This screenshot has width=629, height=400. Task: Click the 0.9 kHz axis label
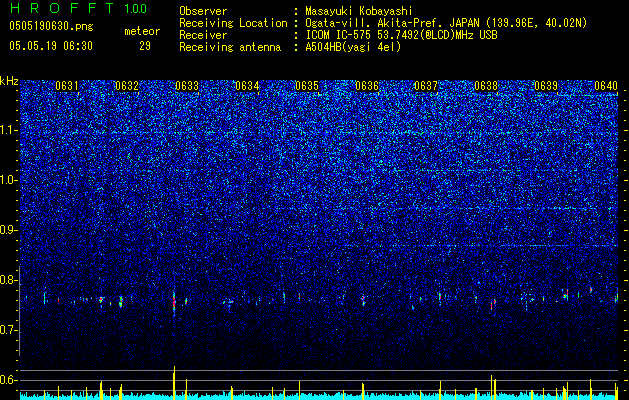[9, 230]
